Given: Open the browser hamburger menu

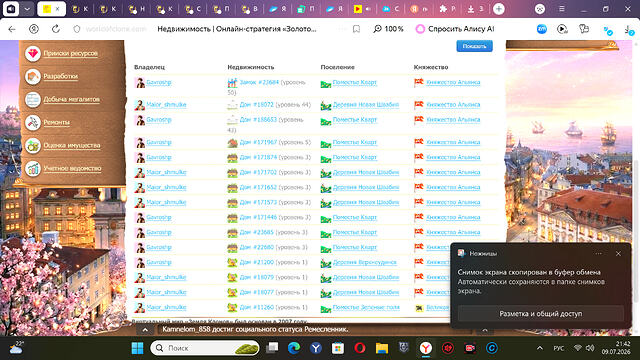Looking at the screenshot, I should click(x=562, y=9).
